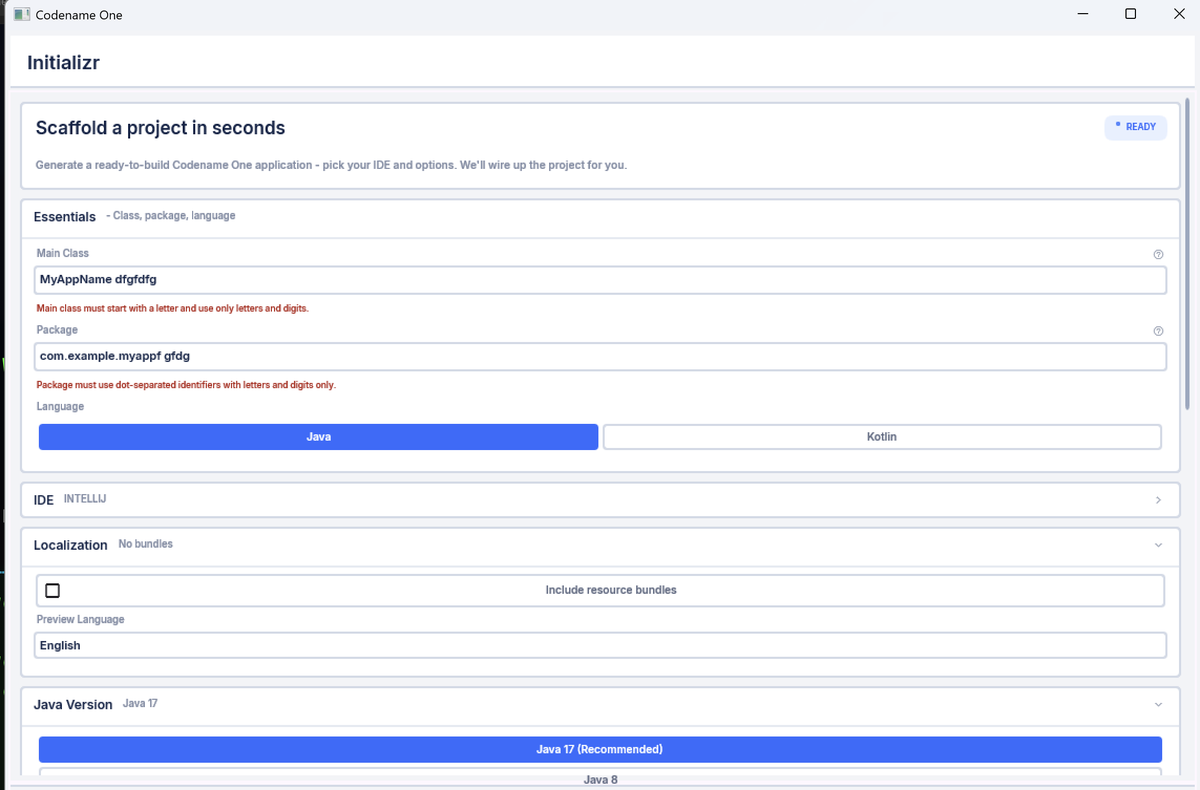
Task: Minimize the Codename One window
Action: (x=1084, y=14)
